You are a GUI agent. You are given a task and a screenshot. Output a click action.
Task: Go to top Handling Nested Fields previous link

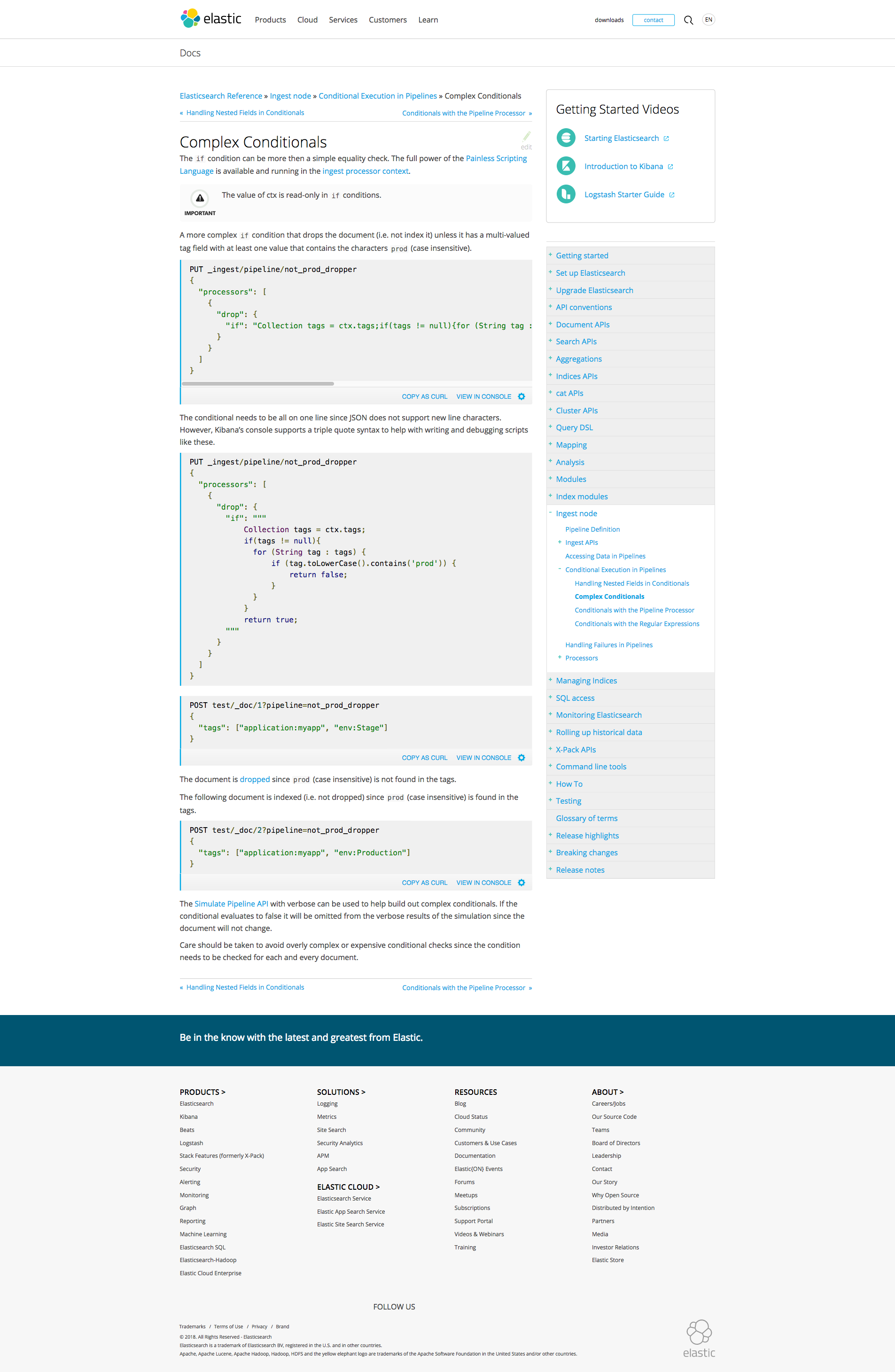(245, 113)
